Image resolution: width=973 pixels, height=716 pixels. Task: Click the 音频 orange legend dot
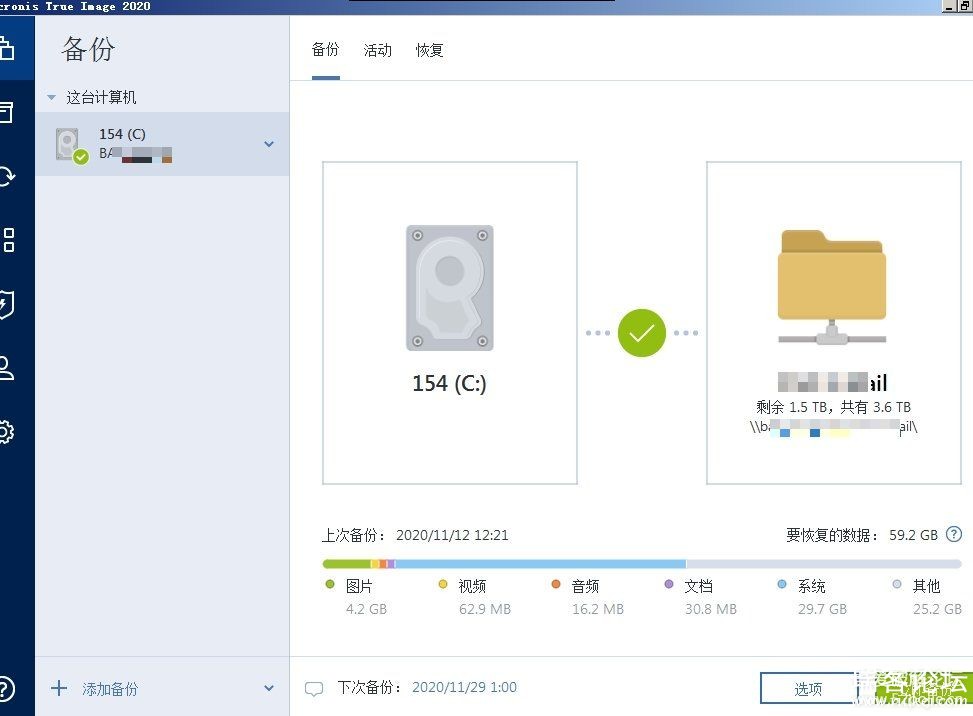(x=556, y=584)
